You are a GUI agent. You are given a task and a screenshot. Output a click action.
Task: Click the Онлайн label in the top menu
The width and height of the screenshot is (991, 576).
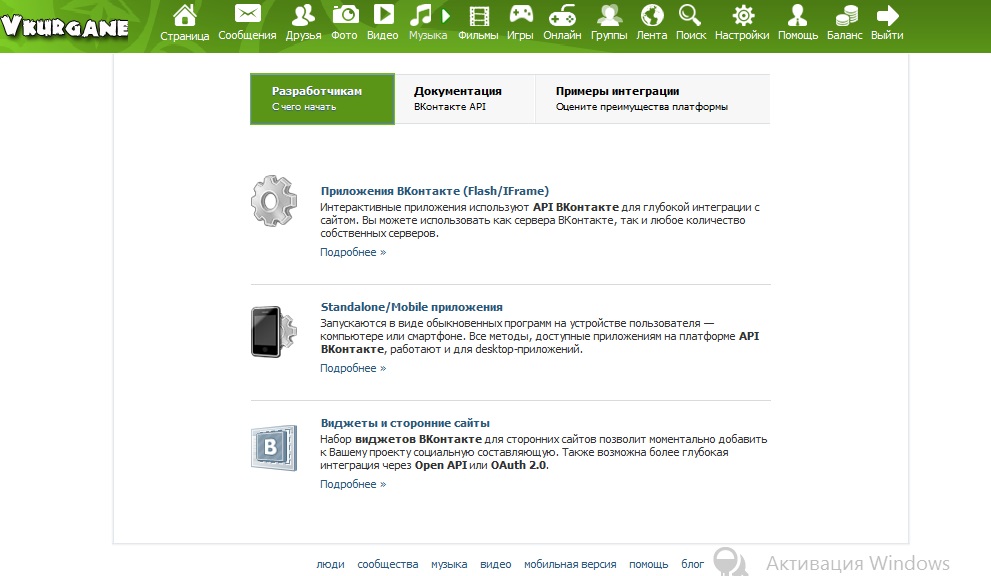[562, 35]
